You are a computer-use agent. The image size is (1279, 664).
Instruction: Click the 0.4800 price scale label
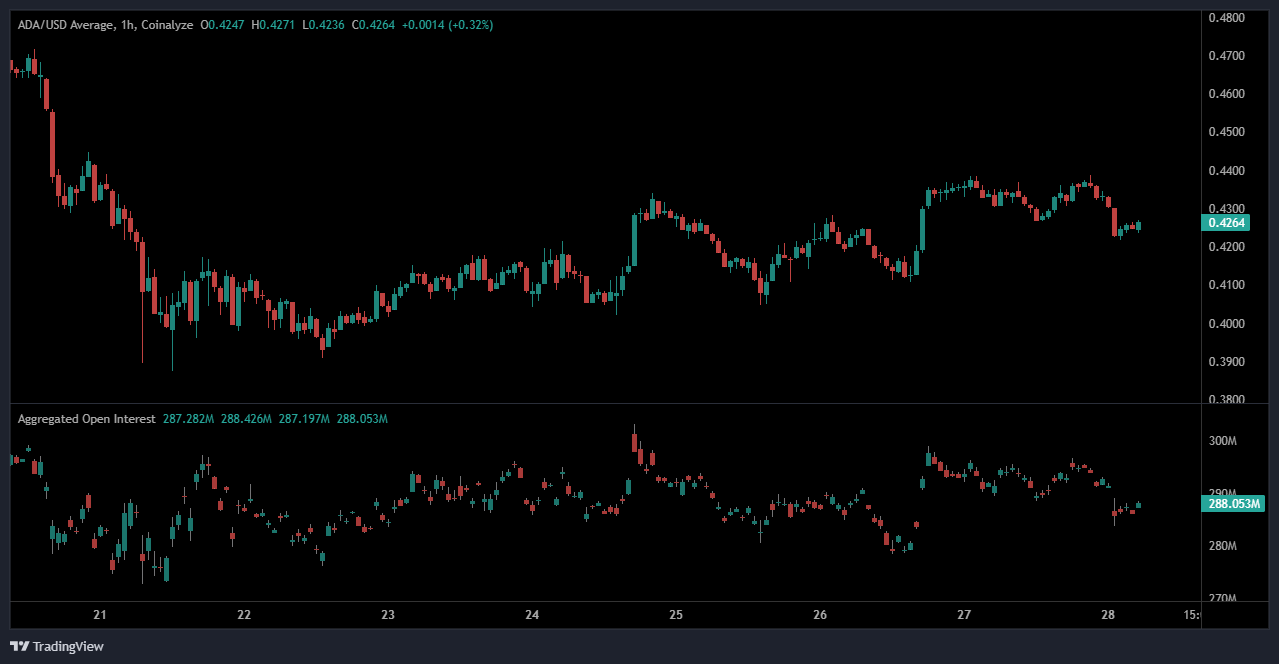pyautogui.click(x=1226, y=18)
